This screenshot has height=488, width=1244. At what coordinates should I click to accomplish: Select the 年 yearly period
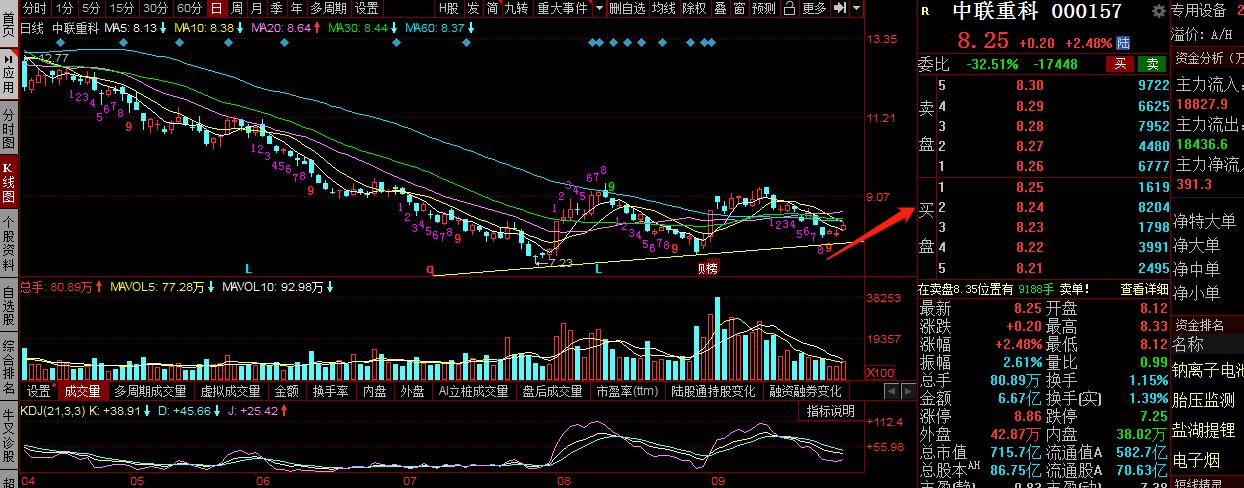click(296, 9)
